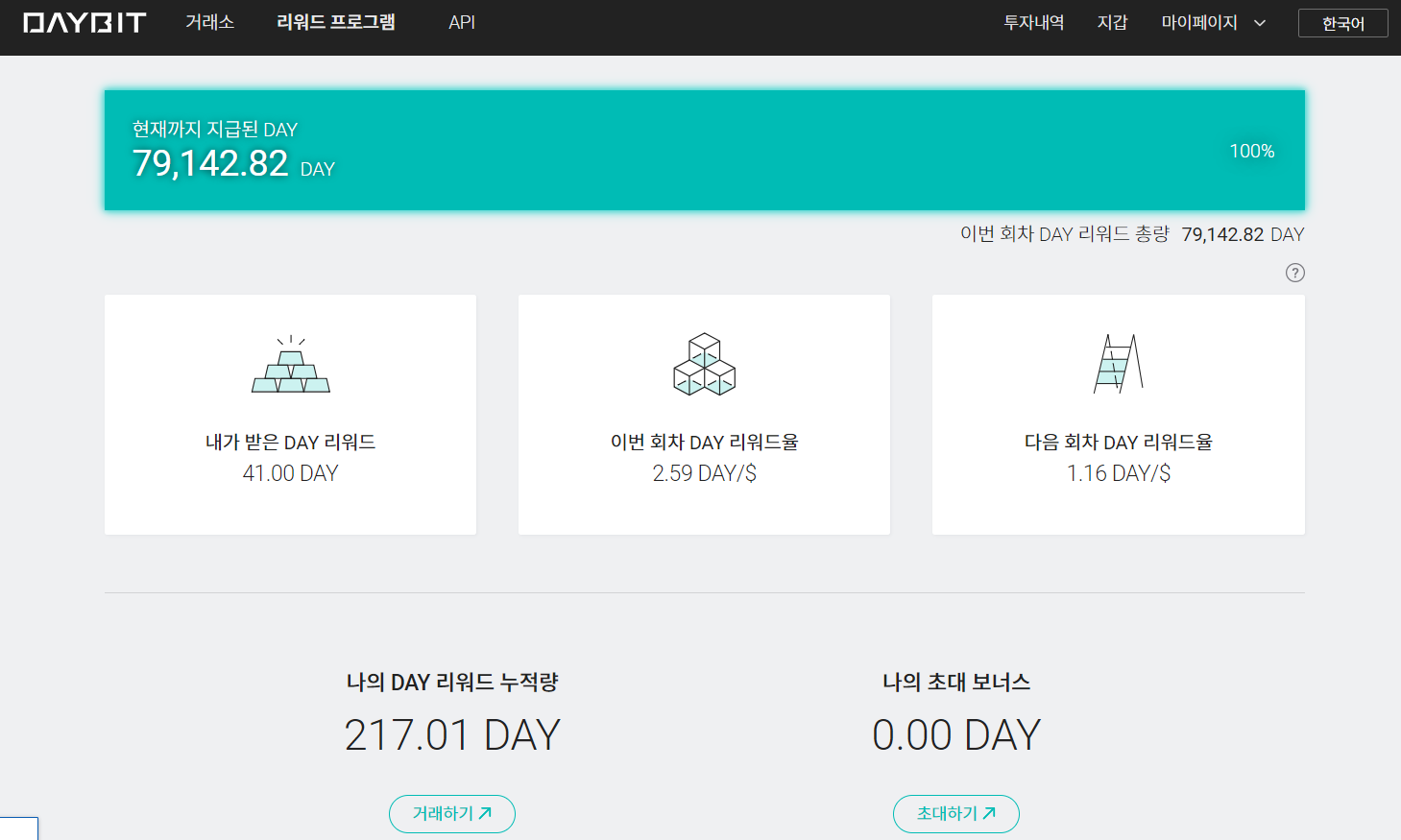1401x840 pixels.
Task: Click the 거래하기 button
Action: [x=452, y=814]
